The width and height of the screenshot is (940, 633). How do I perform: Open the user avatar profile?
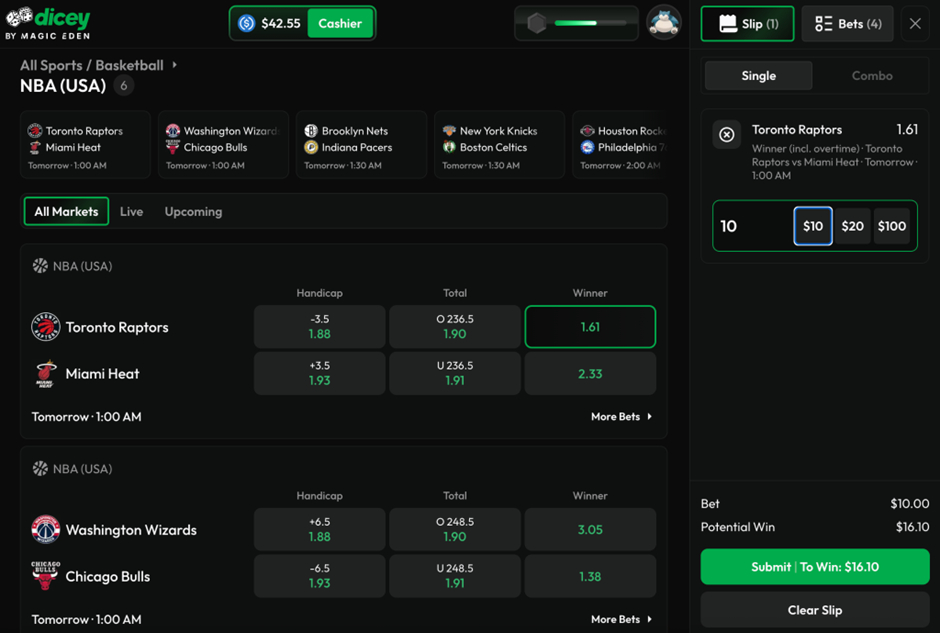tap(664, 22)
